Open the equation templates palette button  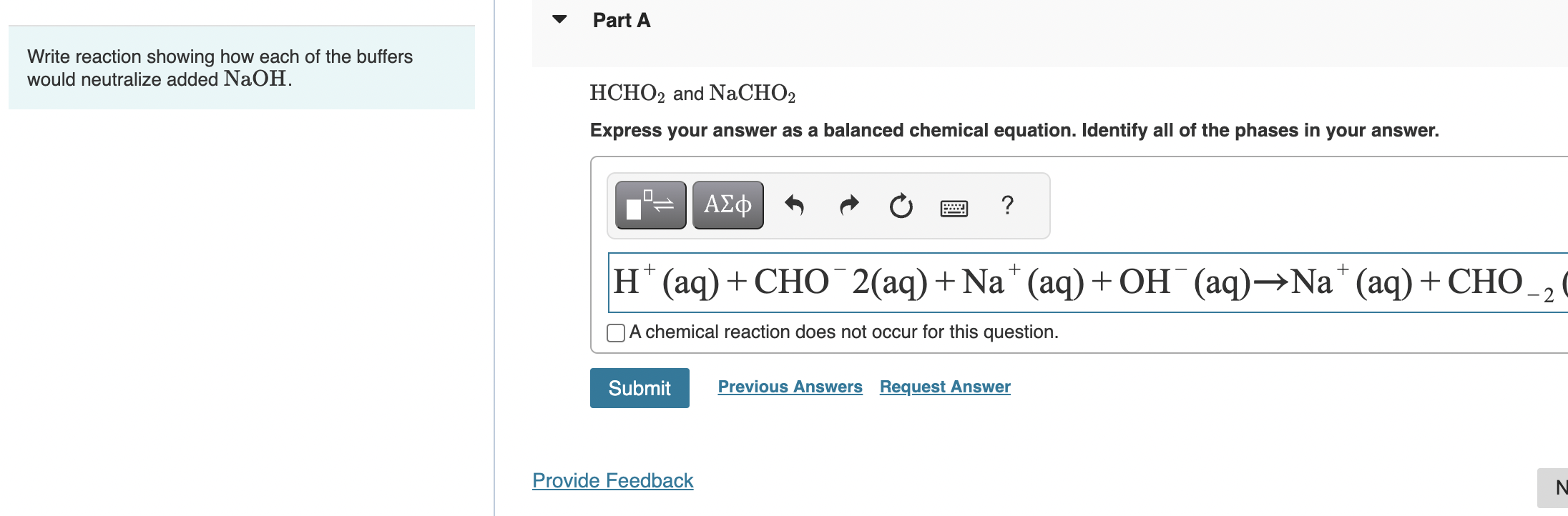[650, 205]
